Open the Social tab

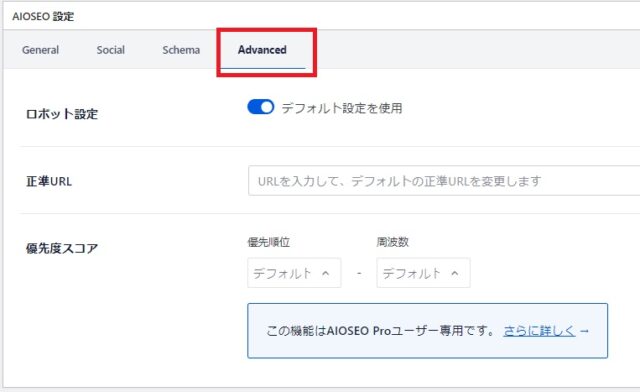pos(111,50)
